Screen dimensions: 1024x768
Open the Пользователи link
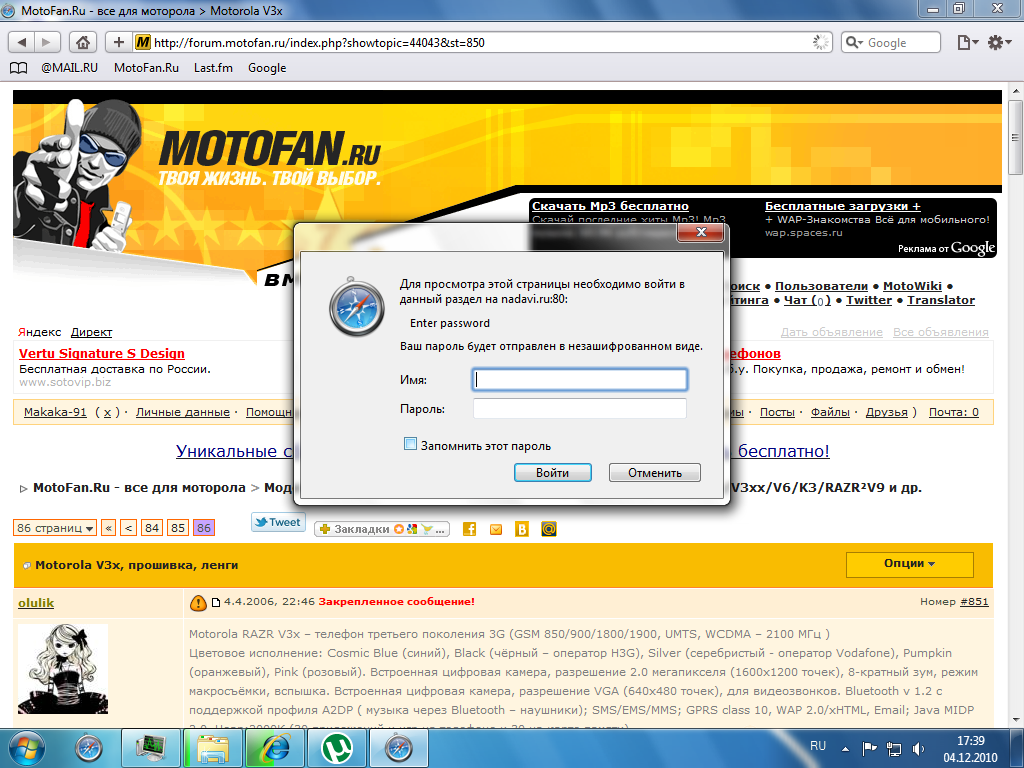(x=821, y=286)
